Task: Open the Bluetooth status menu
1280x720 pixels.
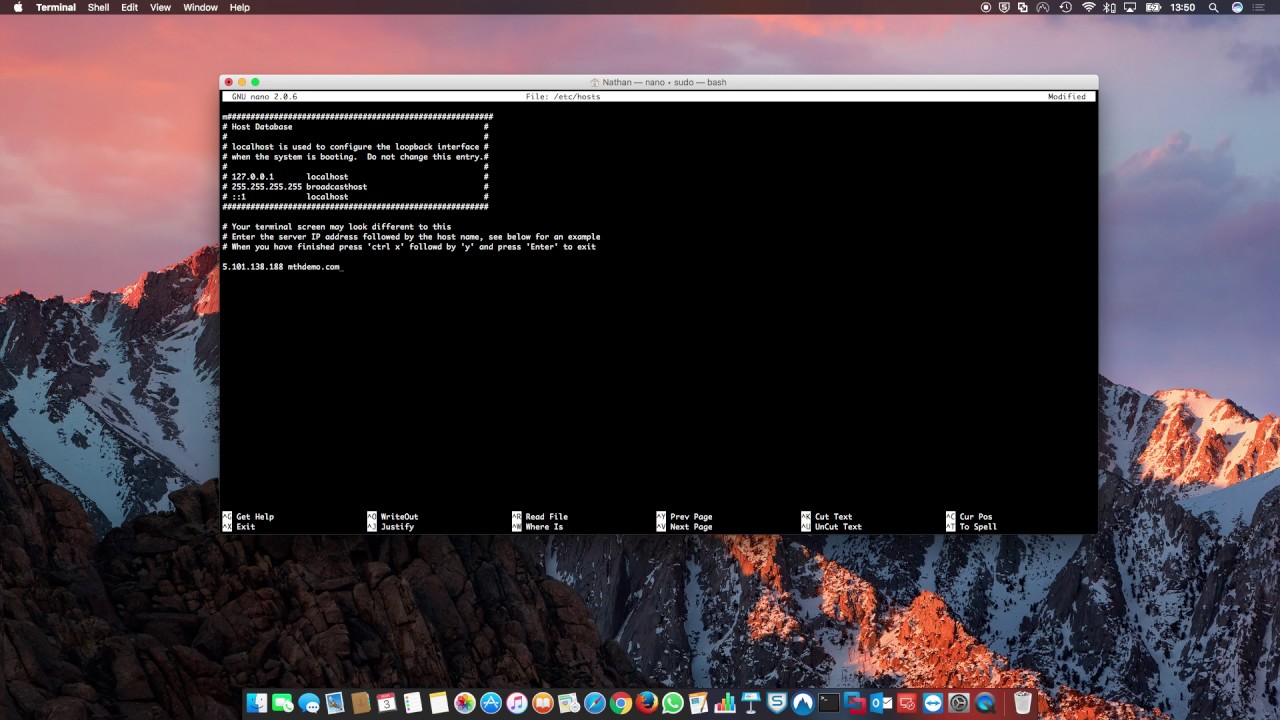Action: [x=1109, y=7]
